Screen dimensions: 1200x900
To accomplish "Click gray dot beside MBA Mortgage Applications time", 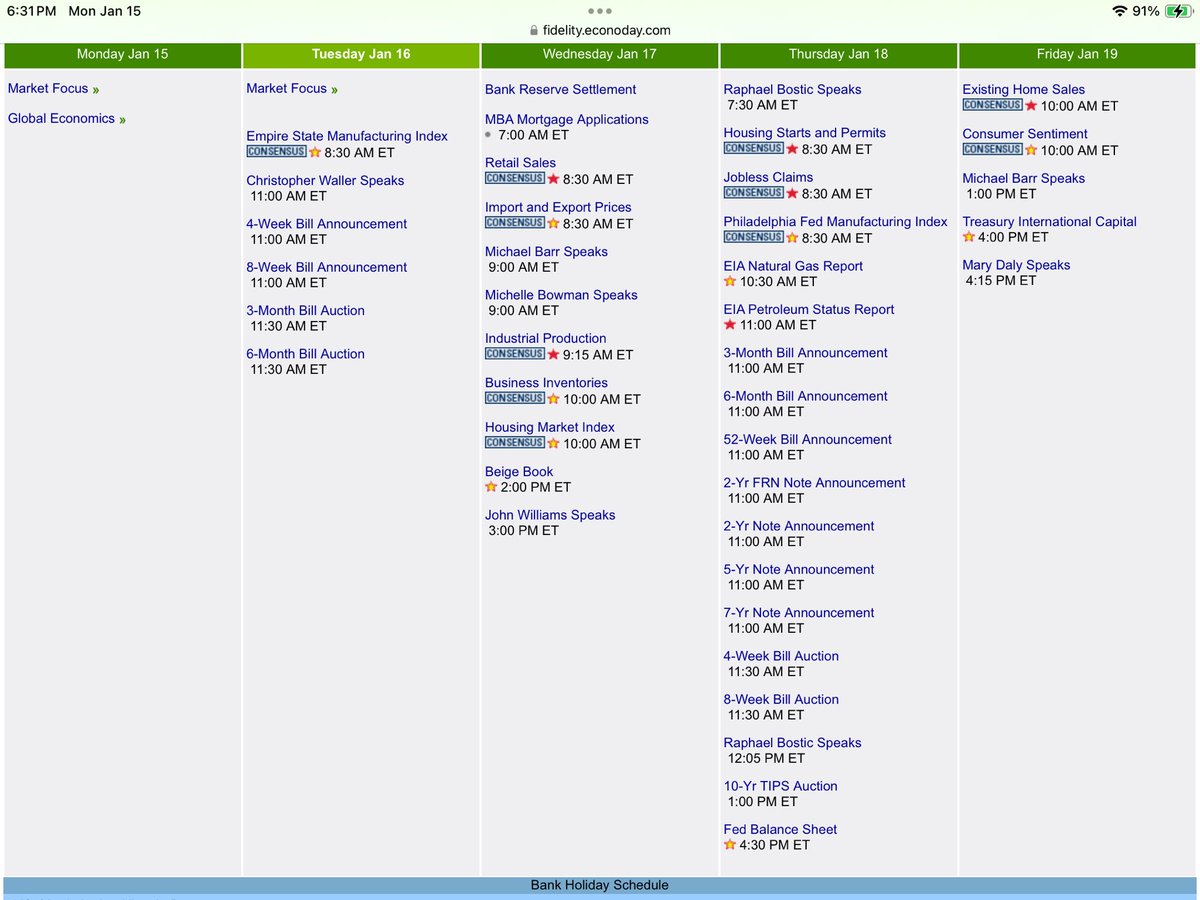I will [x=488, y=134].
